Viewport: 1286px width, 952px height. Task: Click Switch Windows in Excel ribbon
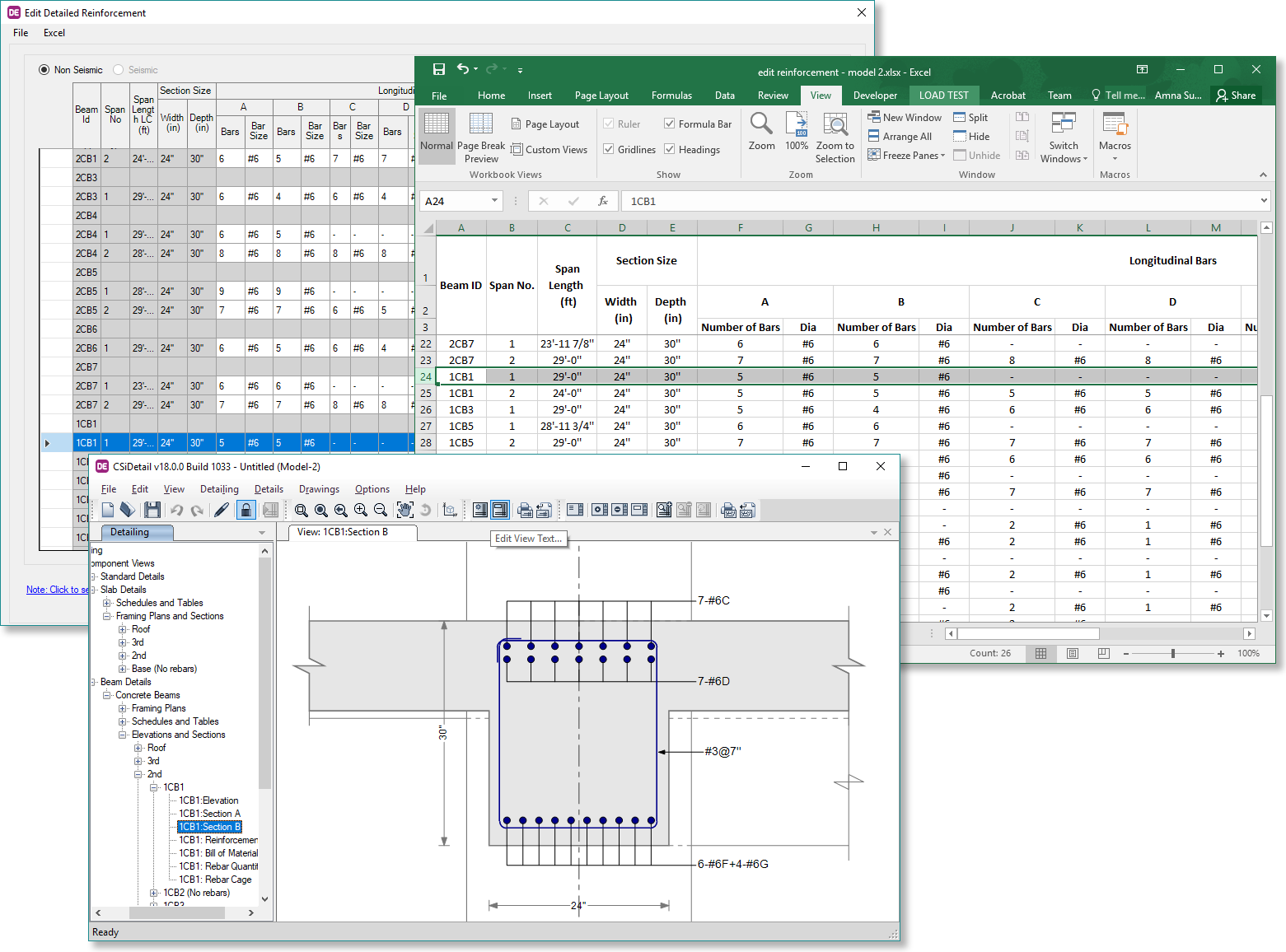[x=1064, y=138]
